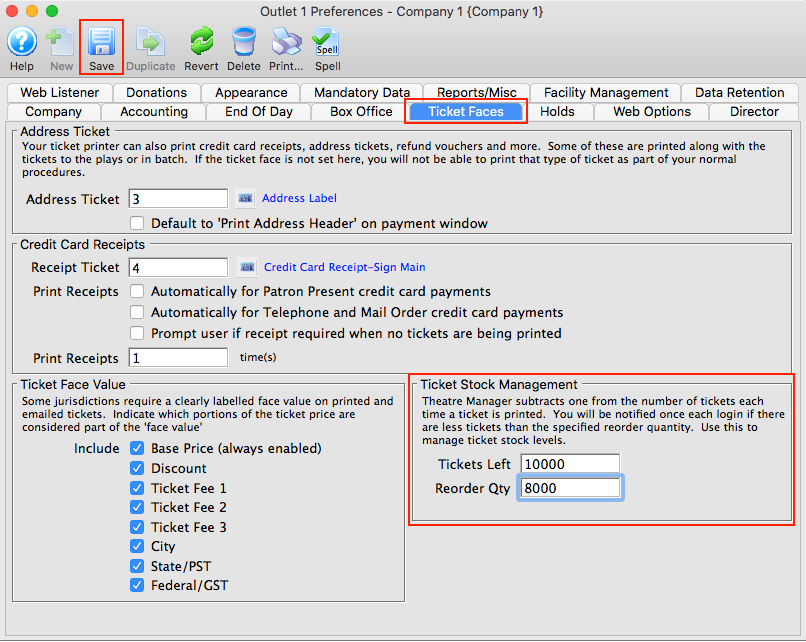This screenshot has height=642, width=806.
Task: Click the Reorder Qty field
Action: click(570, 488)
